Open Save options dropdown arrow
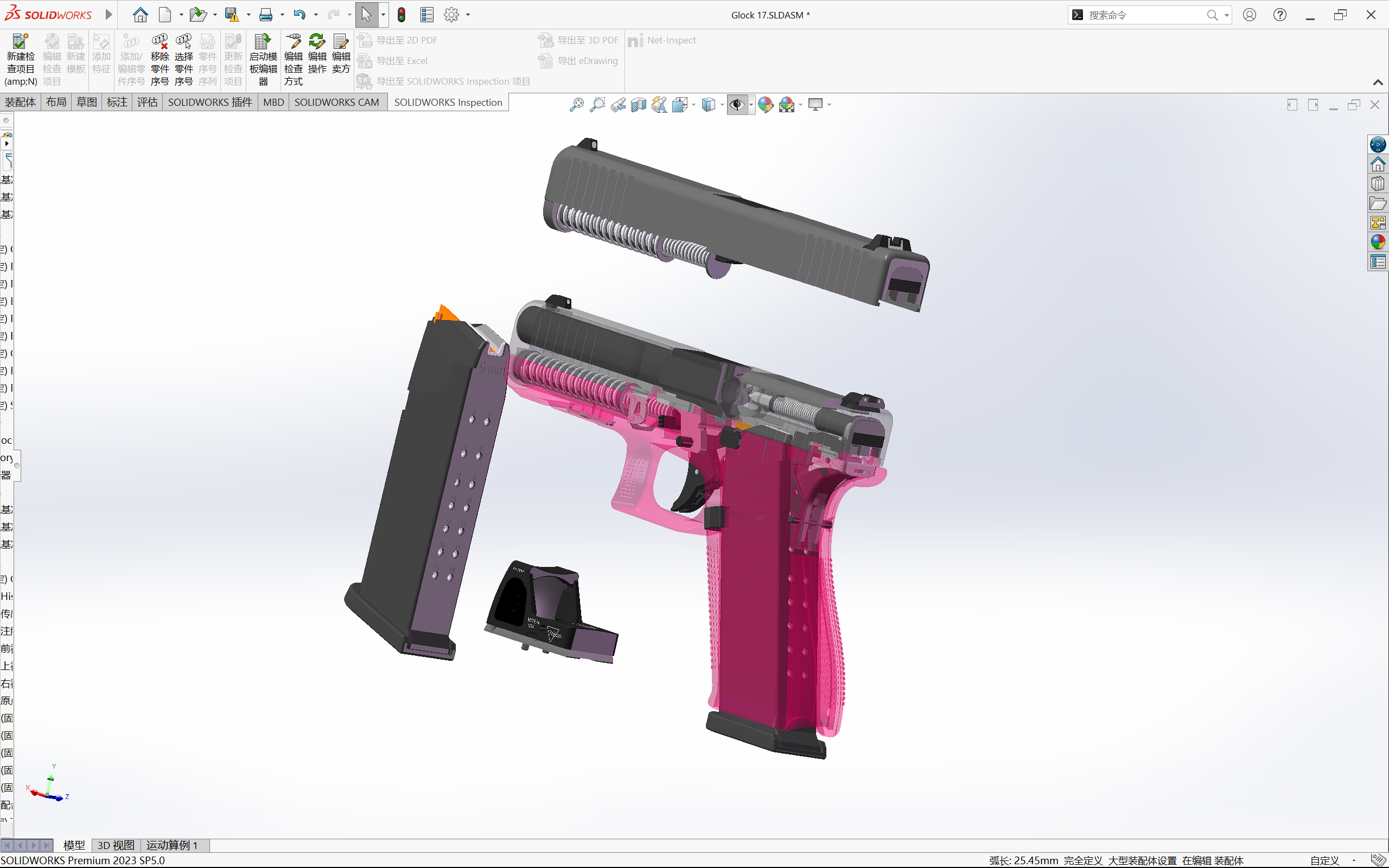 tap(249, 15)
